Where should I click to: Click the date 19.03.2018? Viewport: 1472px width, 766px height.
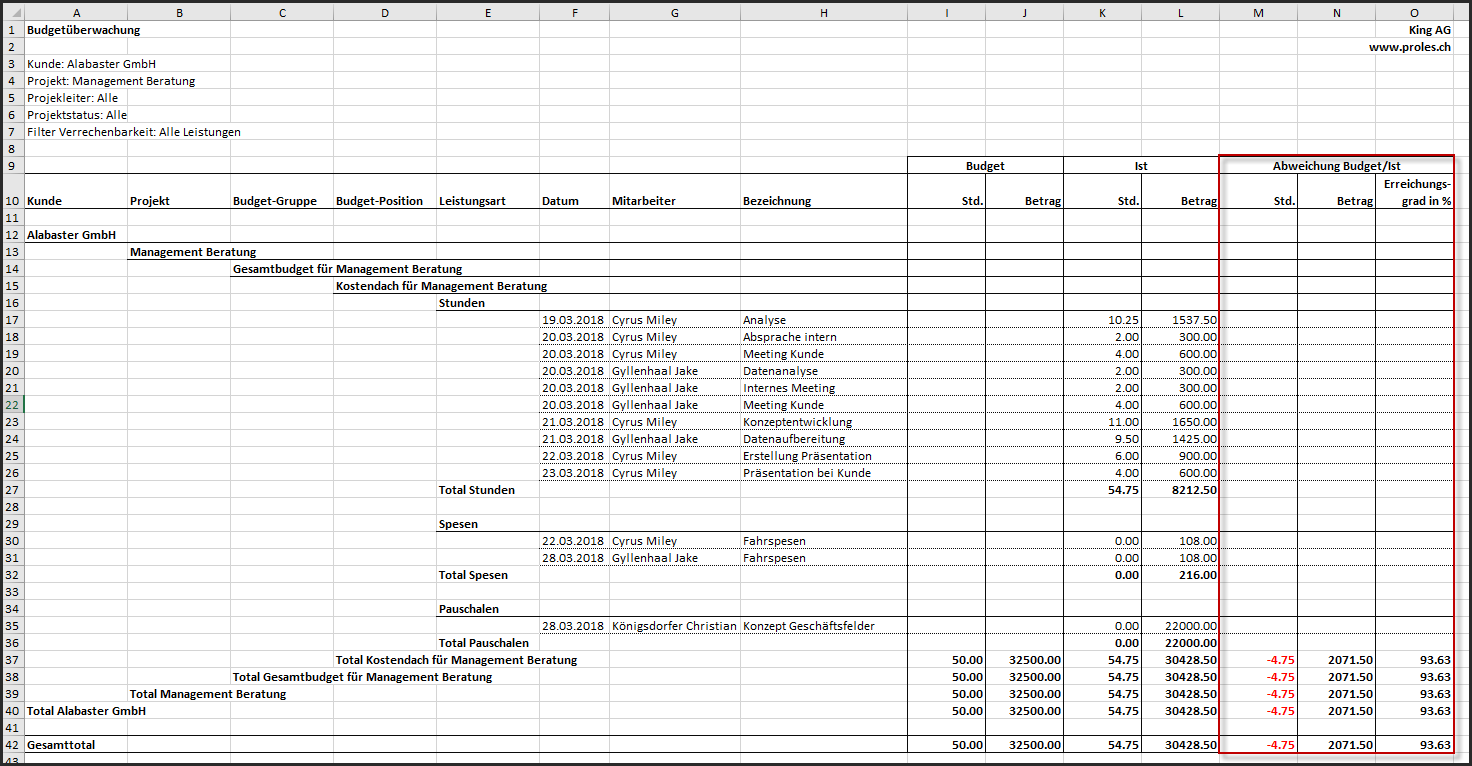573,320
